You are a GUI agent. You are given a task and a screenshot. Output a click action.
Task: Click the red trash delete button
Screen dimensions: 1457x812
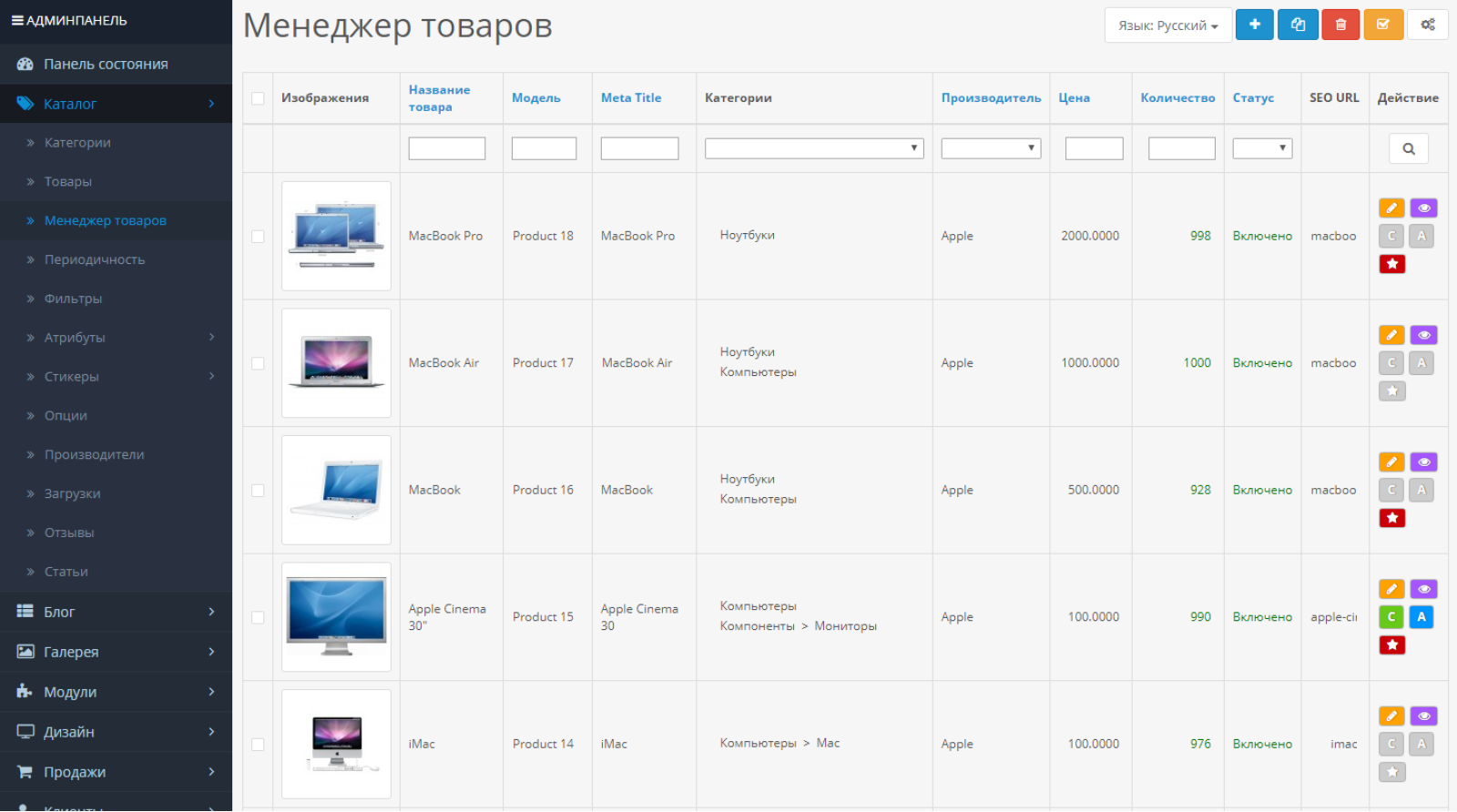[x=1340, y=25]
